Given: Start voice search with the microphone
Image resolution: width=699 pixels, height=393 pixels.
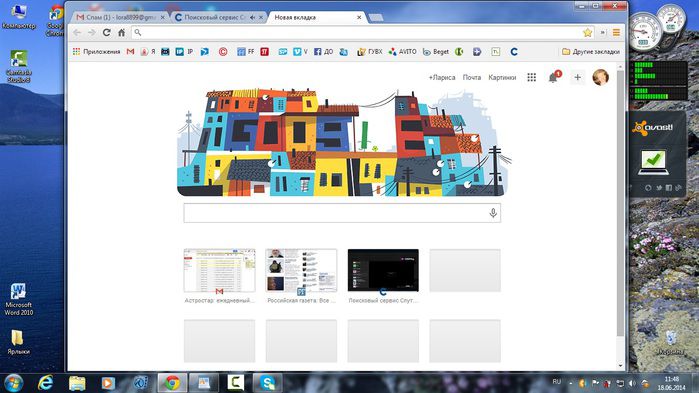Looking at the screenshot, I should tap(493, 213).
